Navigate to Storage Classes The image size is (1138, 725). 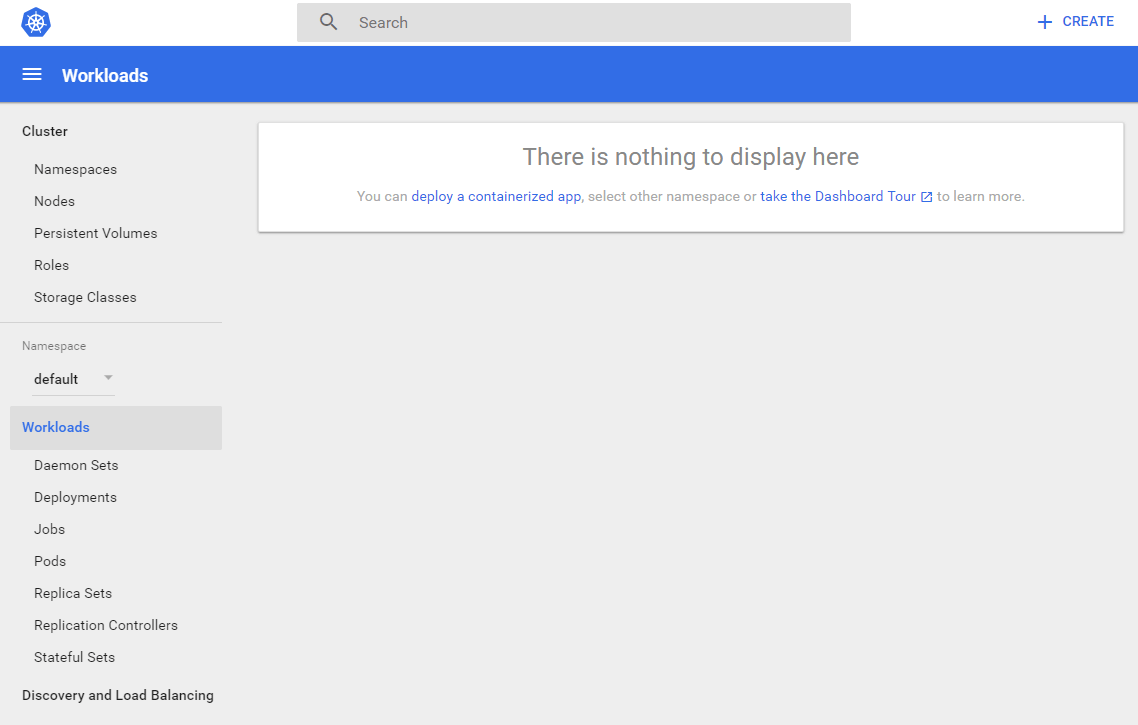[85, 297]
